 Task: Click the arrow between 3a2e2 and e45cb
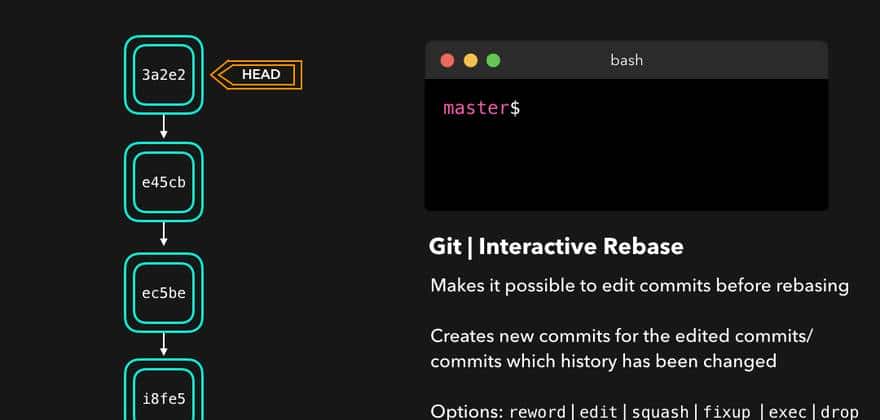coord(164,128)
